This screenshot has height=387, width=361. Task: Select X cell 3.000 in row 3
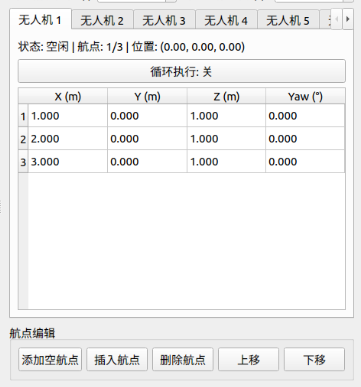point(68,161)
